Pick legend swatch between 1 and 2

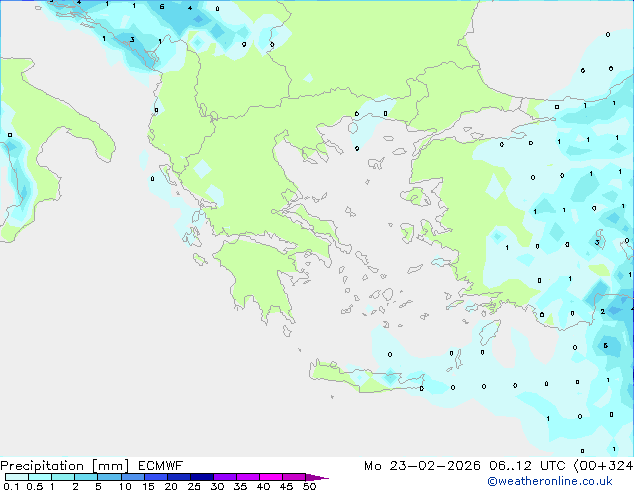pos(63,477)
